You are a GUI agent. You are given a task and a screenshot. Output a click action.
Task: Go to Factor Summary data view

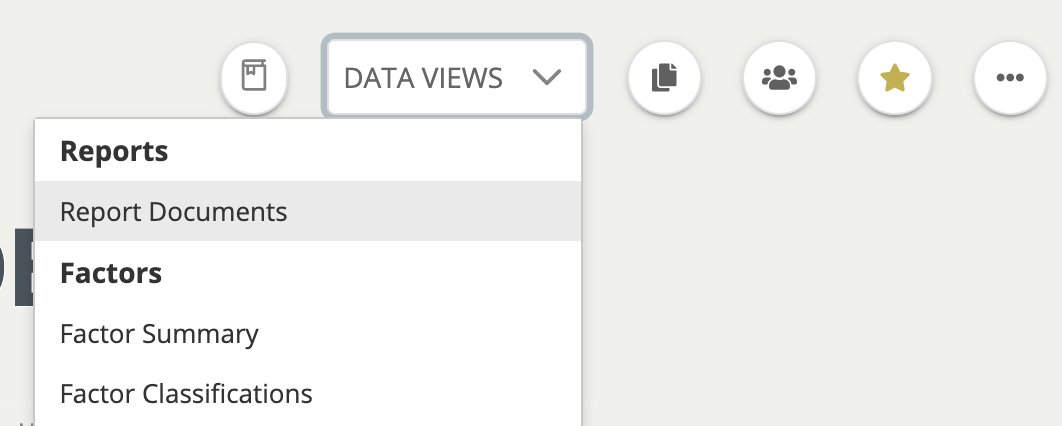point(159,333)
